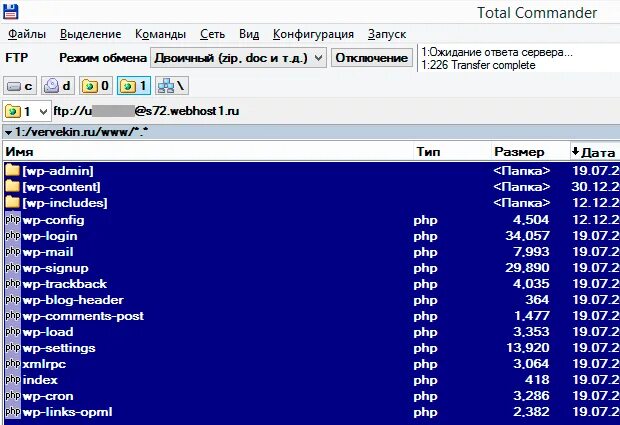Select the wp-trackback file name

pos(65,284)
